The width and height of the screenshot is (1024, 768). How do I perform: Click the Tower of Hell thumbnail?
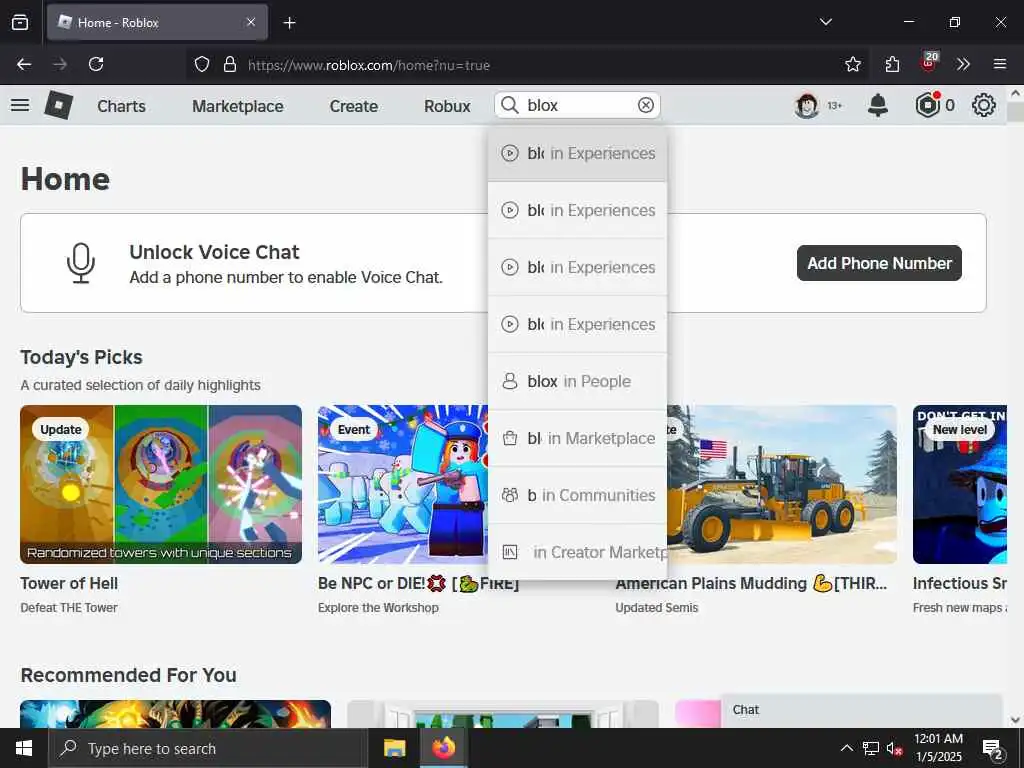(161, 485)
